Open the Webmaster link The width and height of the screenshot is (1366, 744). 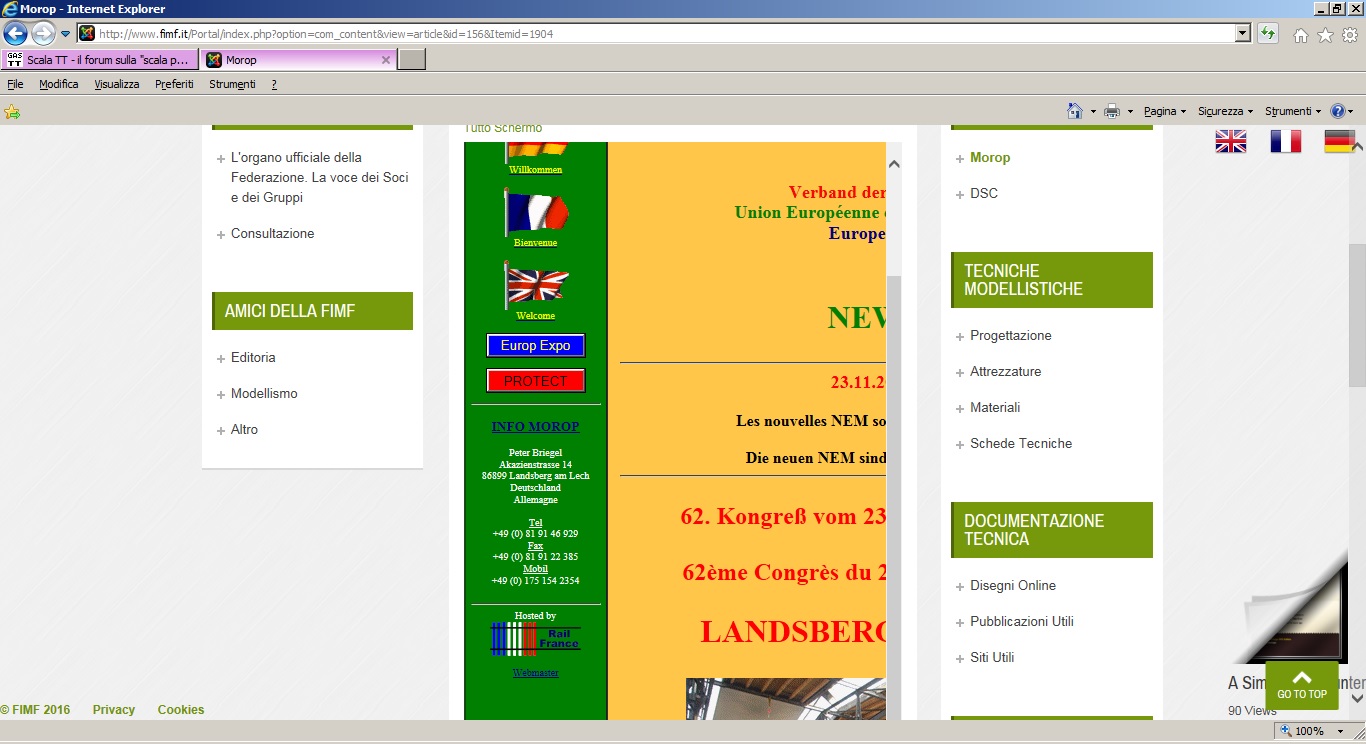coord(535,673)
